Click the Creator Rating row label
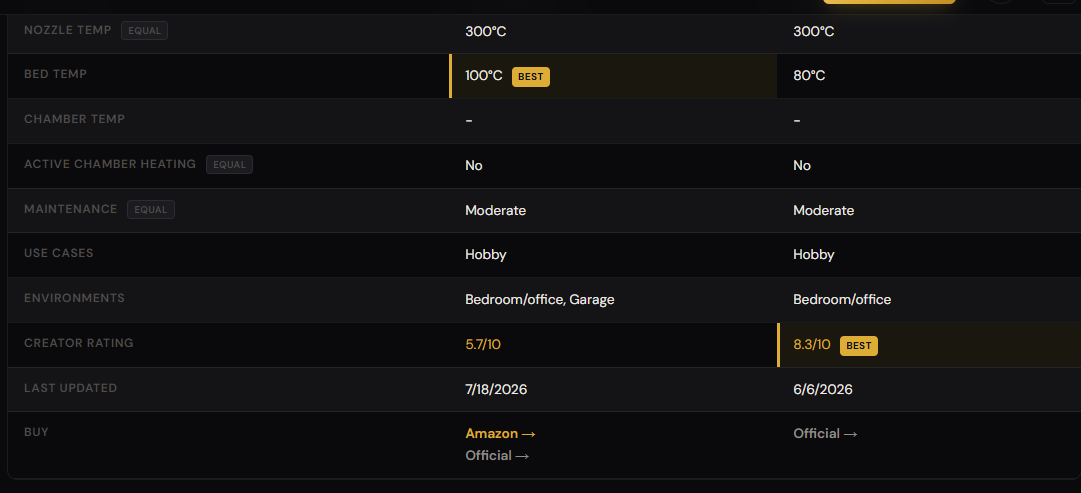1081x493 pixels. tap(79, 343)
